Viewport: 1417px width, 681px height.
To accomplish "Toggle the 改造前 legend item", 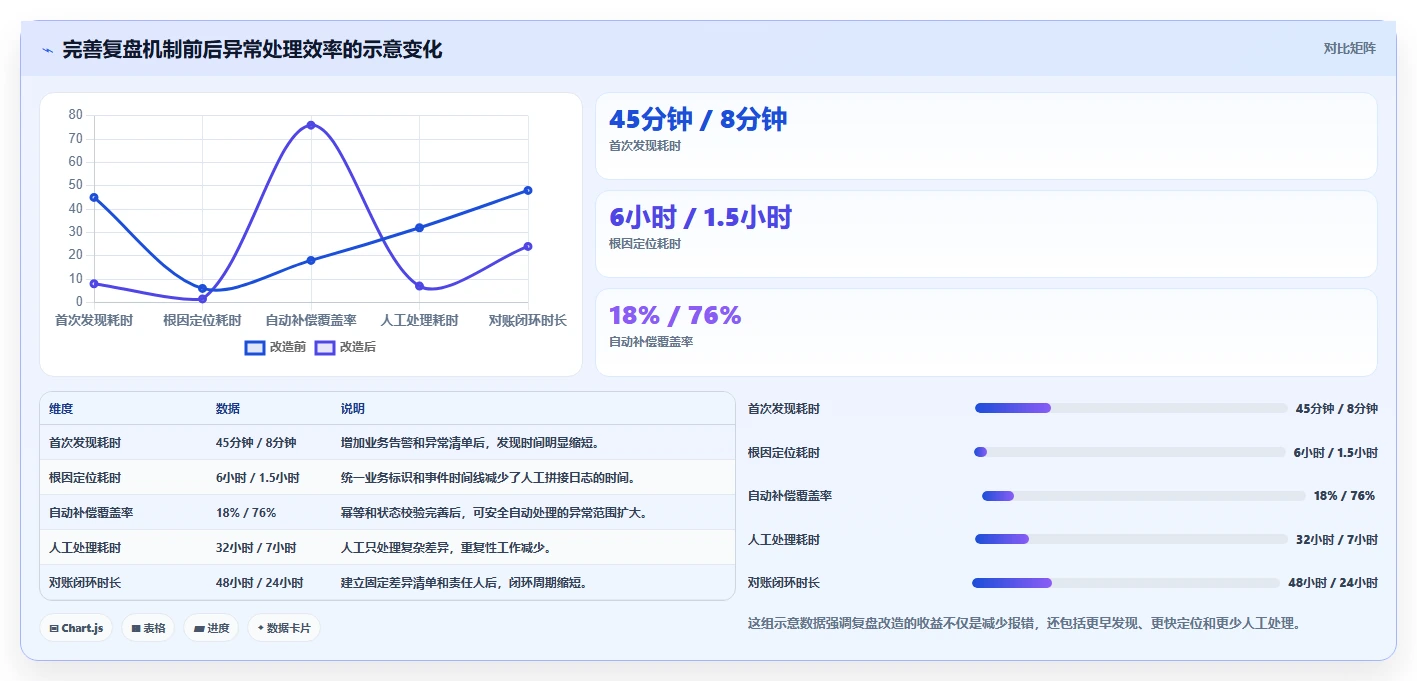I will click(x=276, y=347).
